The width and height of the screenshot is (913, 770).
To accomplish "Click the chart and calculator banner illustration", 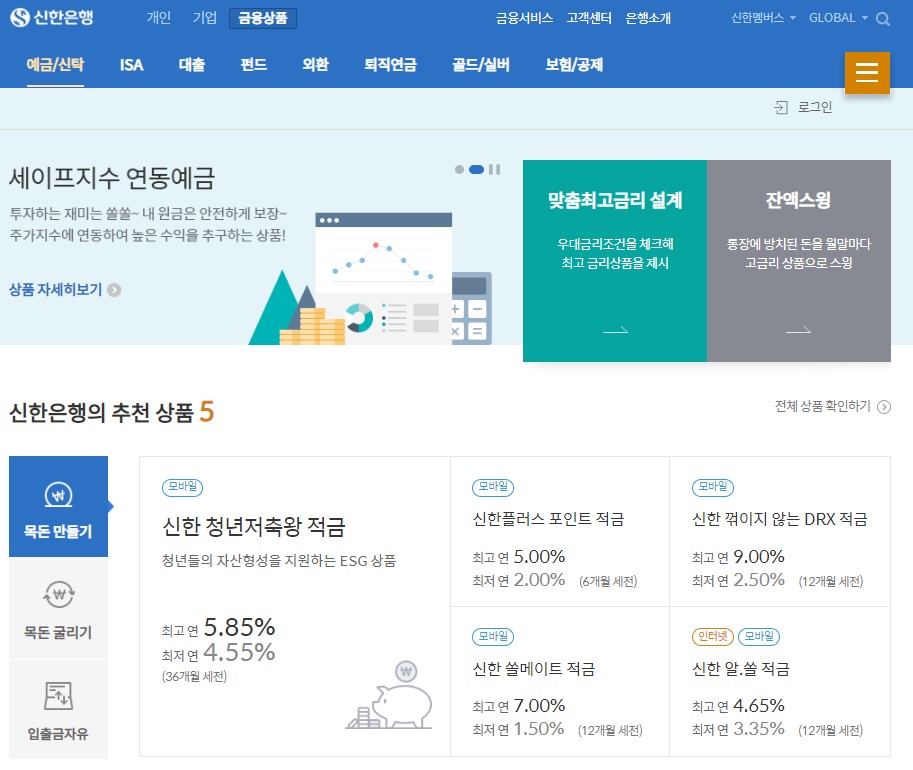I will coord(370,278).
